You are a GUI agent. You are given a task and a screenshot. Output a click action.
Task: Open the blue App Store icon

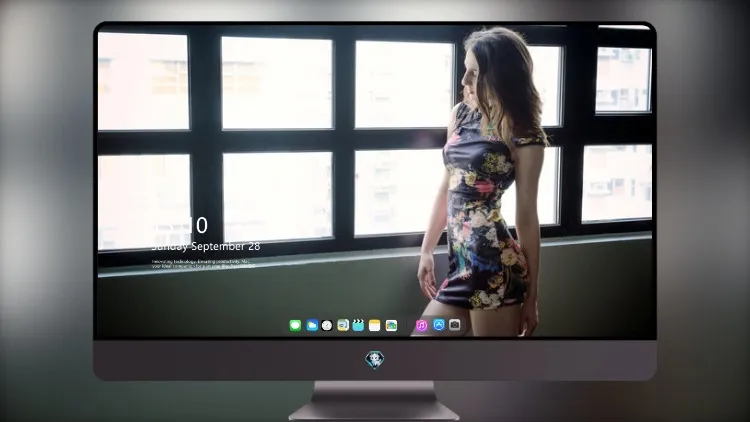coord(439,325)
